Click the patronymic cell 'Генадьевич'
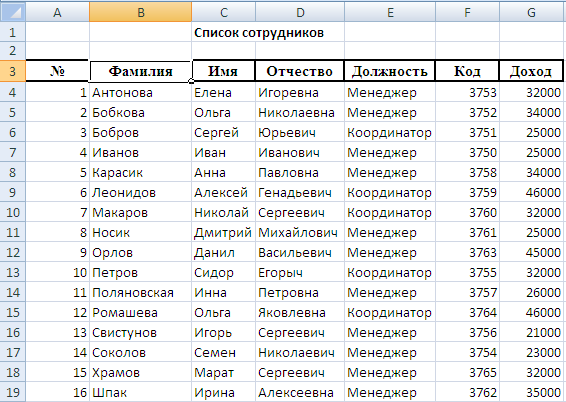This screenshot has width=566, height=402. pos(300,192)
